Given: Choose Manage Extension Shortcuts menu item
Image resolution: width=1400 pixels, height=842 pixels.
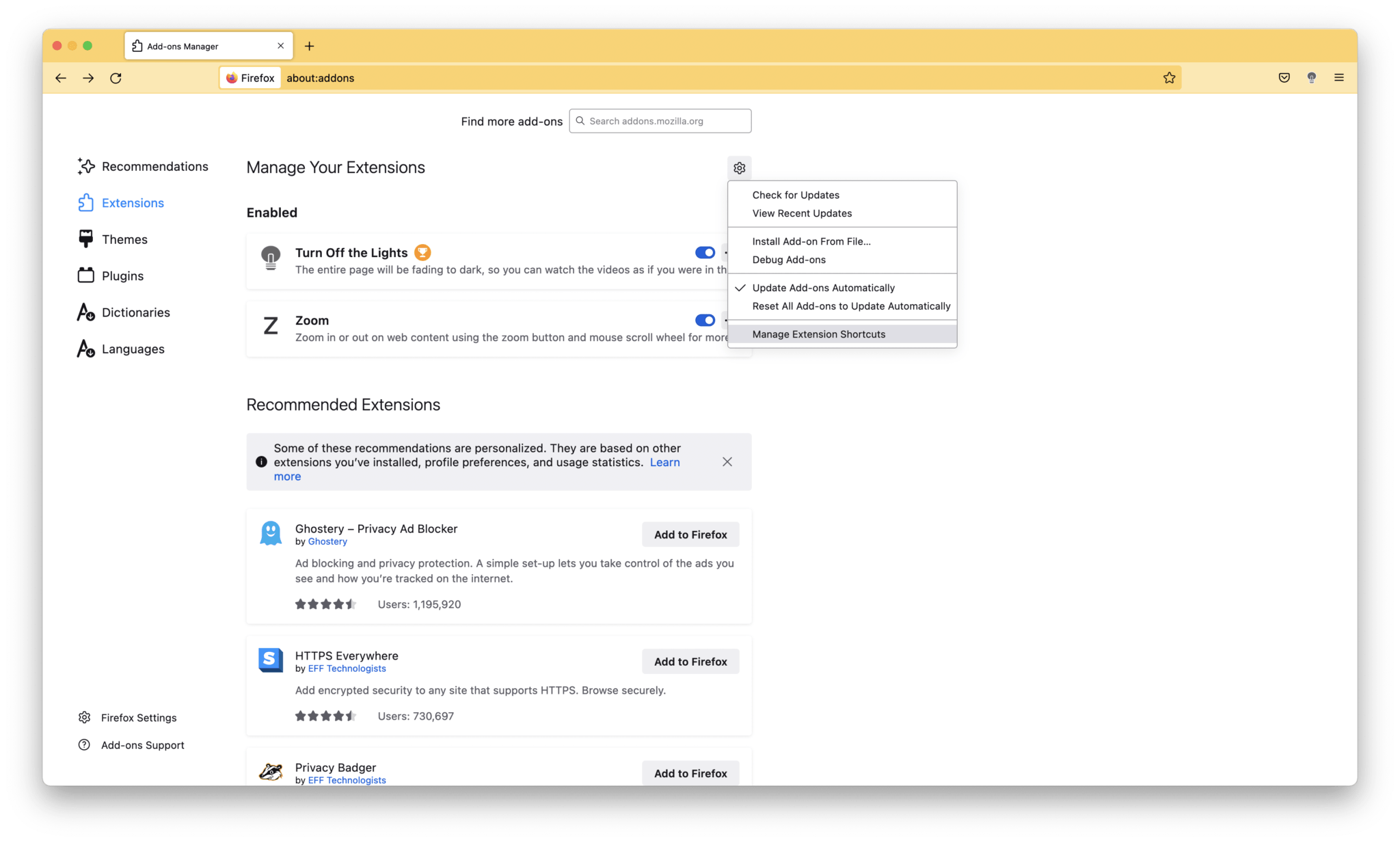Looking at the screenshot, I should [818, 334].
